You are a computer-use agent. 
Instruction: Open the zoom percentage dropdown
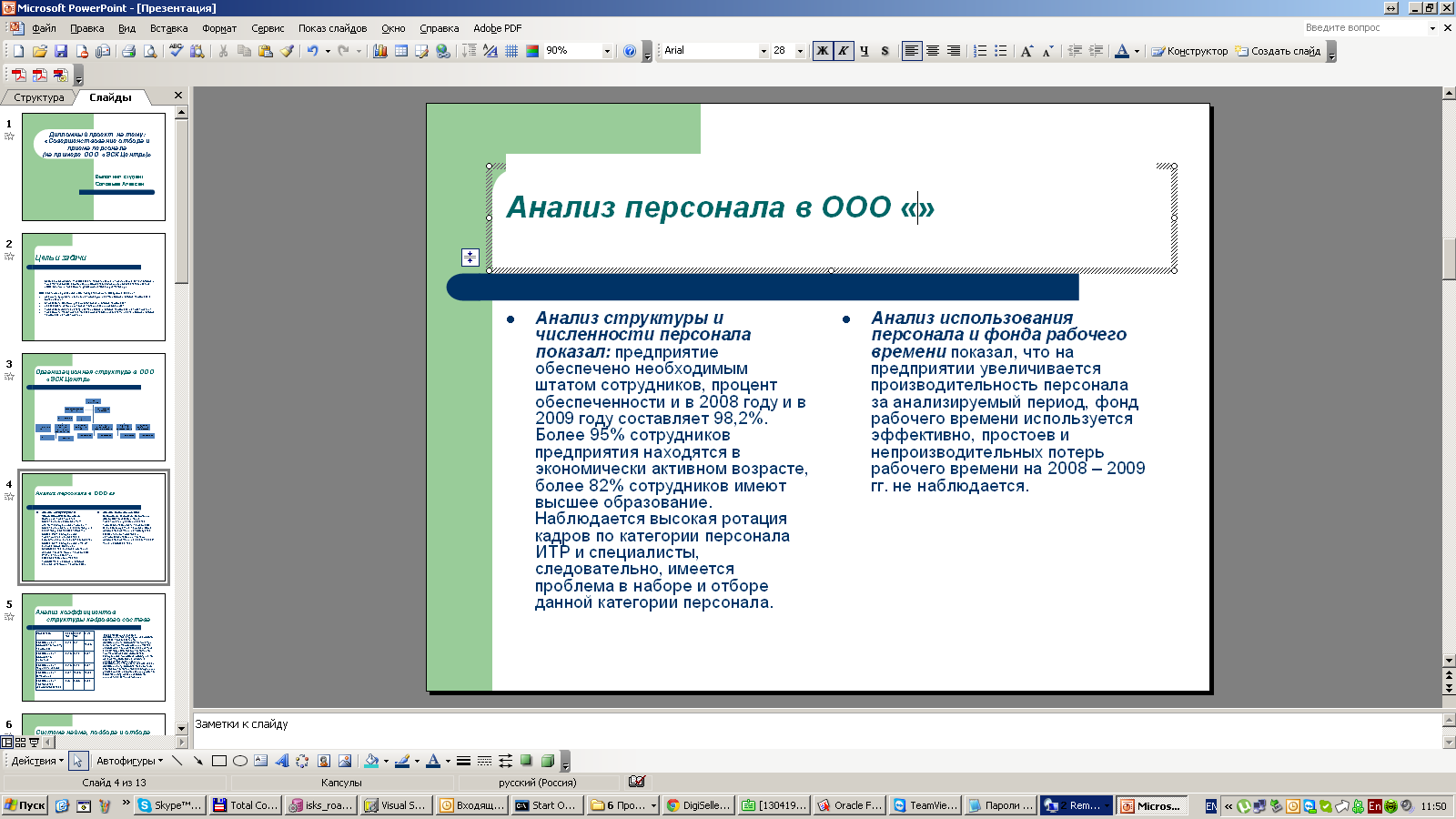click(x=607, y=51)
